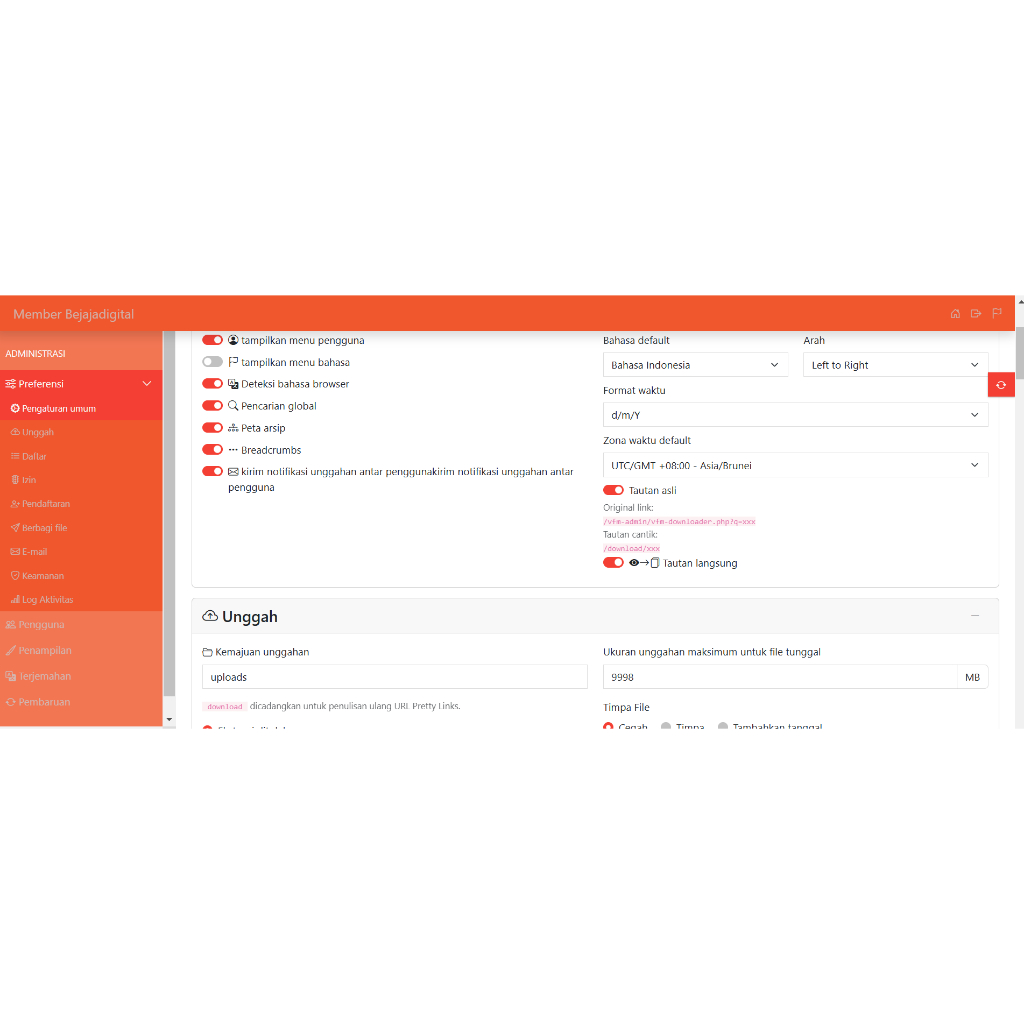The width and height of the screenshot is (1024, 1024).
Task: Open E-mail sidebar item
Action: pos(81,552)
